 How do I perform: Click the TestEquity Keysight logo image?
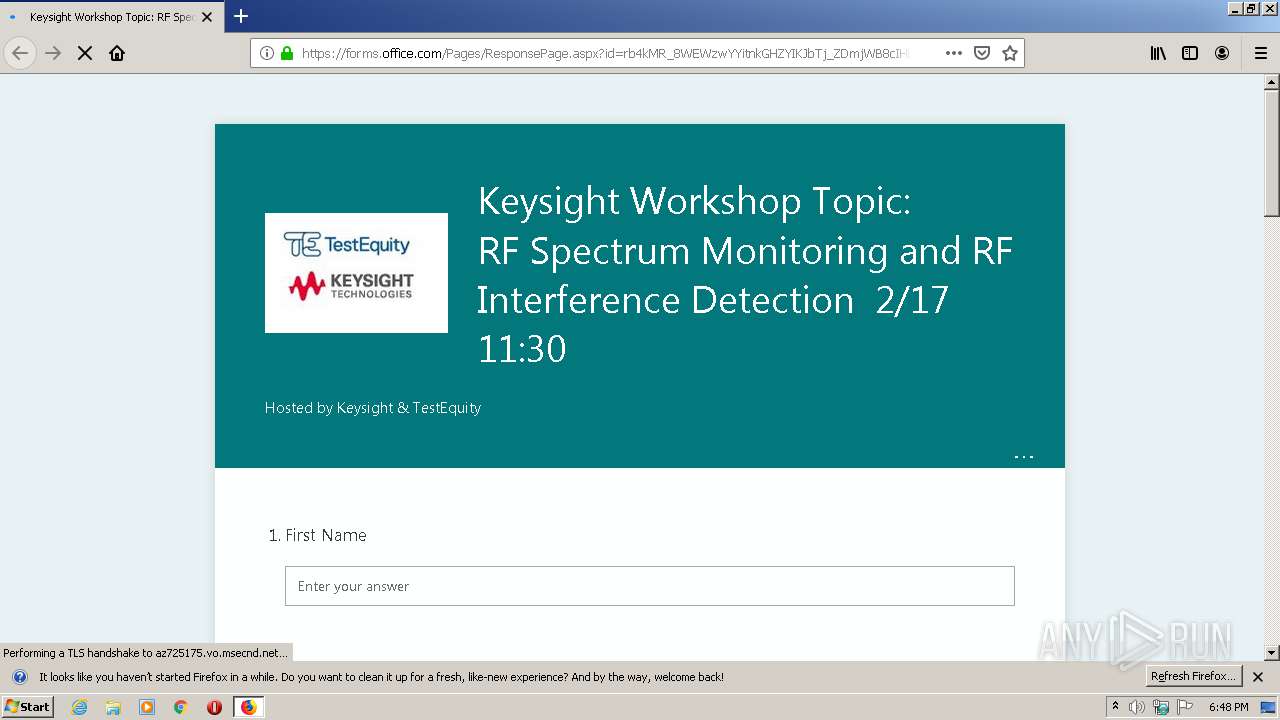(356, 273)
